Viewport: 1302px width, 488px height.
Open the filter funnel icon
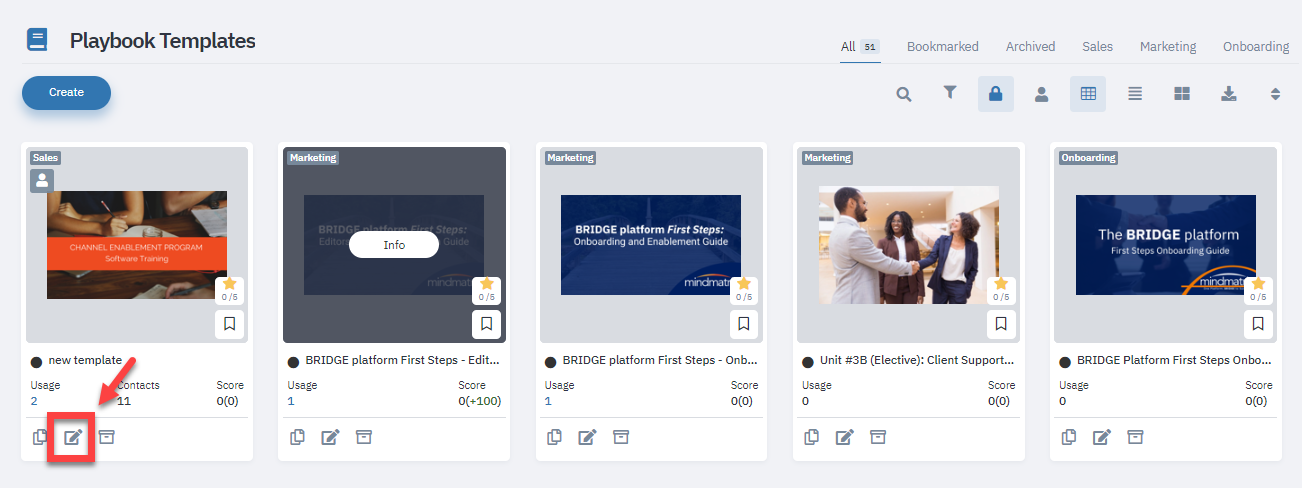point(950,93)
